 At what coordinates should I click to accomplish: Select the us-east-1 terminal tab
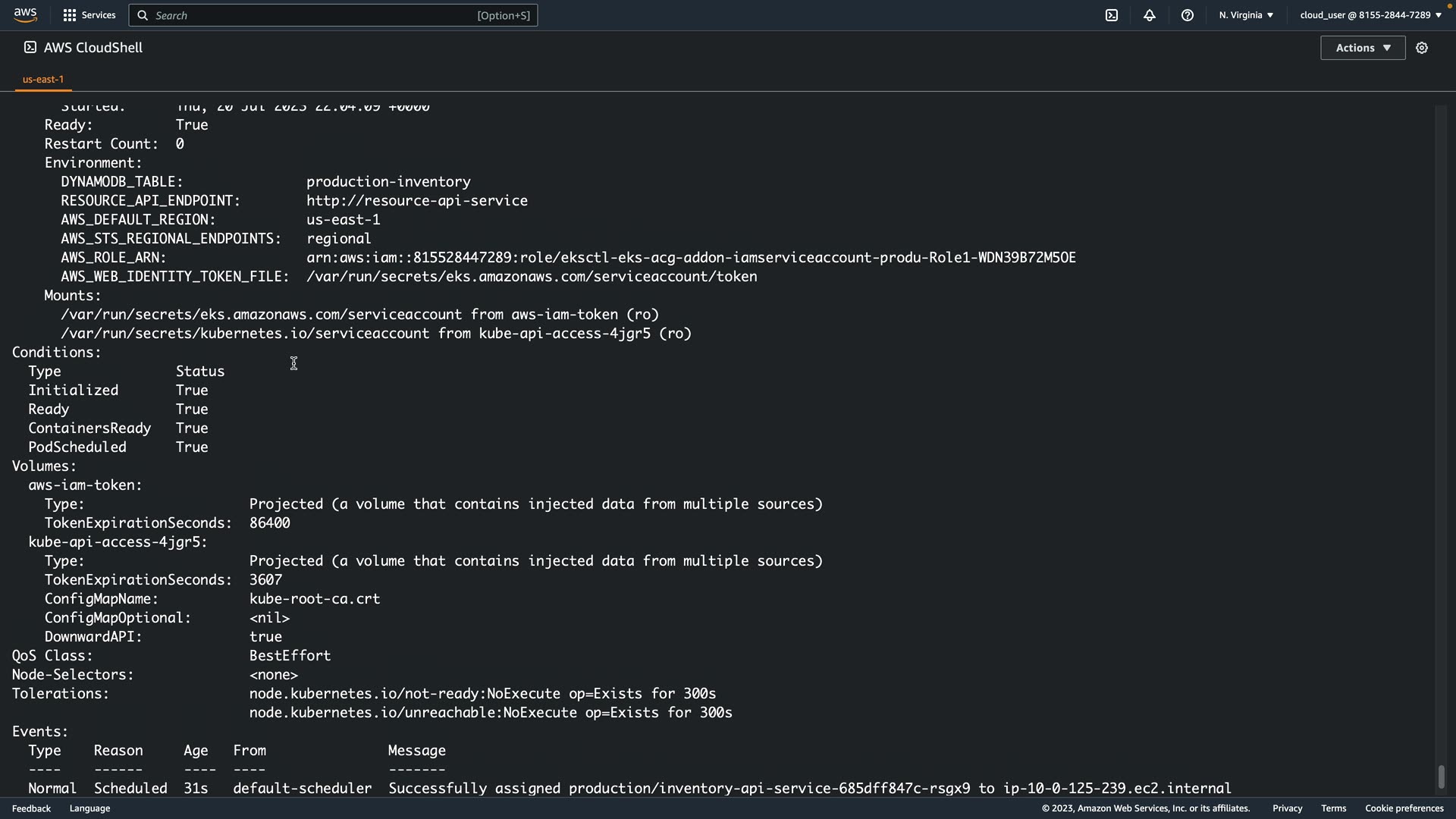[43, 79]
